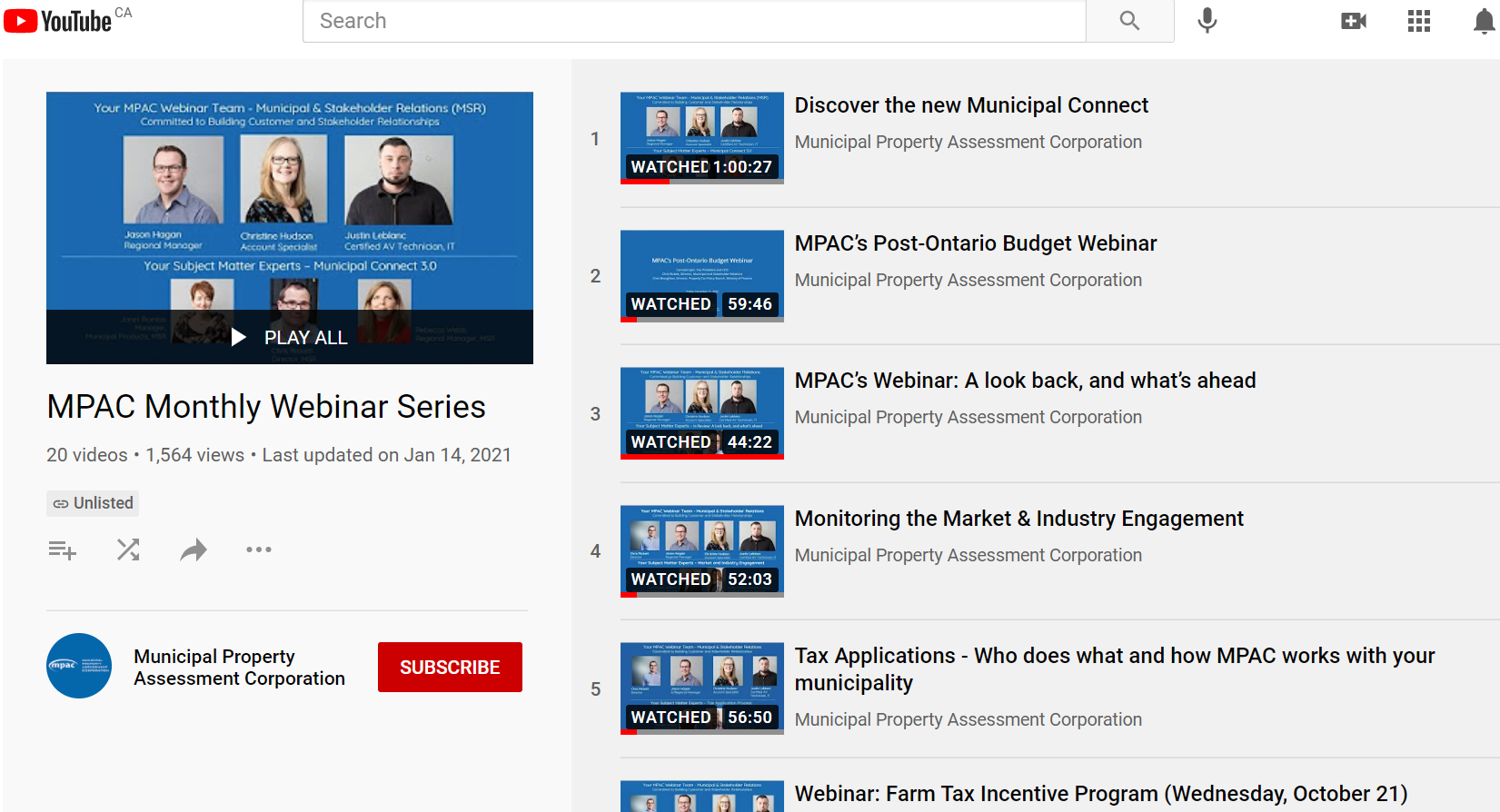Viewport: 1500px width, 812px height.
Task: Open Discover the new Municipal Connect
Action: pyautogui.click(x=971, y=105)
